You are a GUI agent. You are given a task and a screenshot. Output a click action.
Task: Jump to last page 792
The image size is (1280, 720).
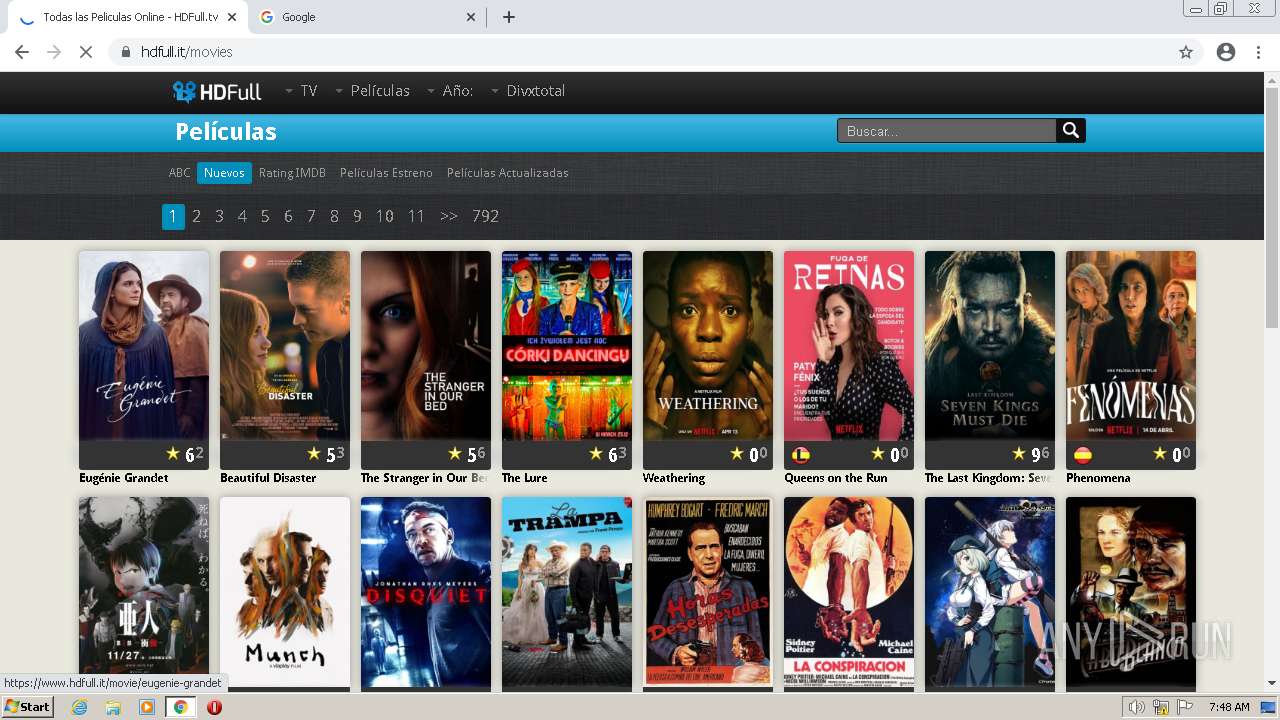coord(485,216)
